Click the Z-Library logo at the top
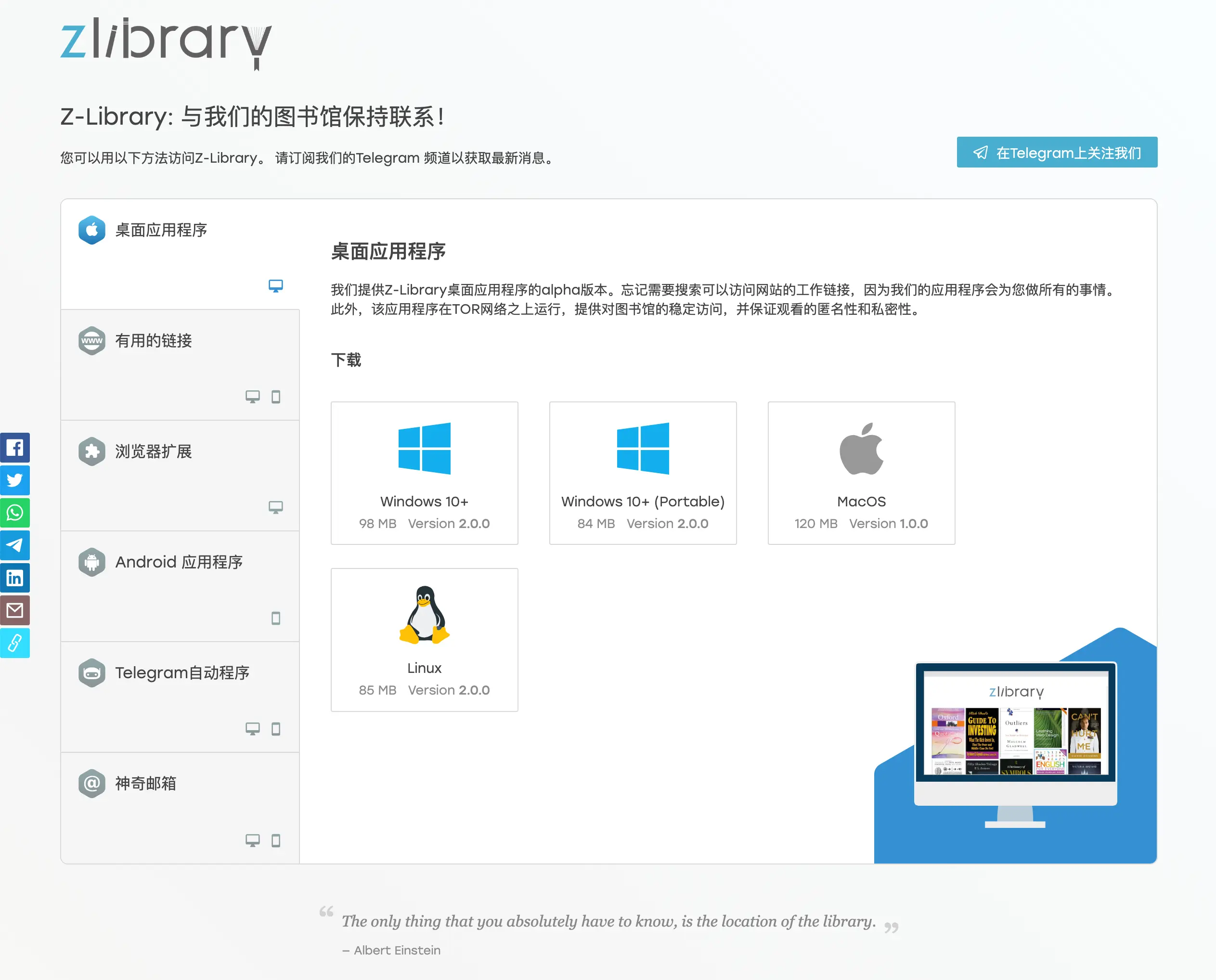The image size is (1216, 980). 166,43
